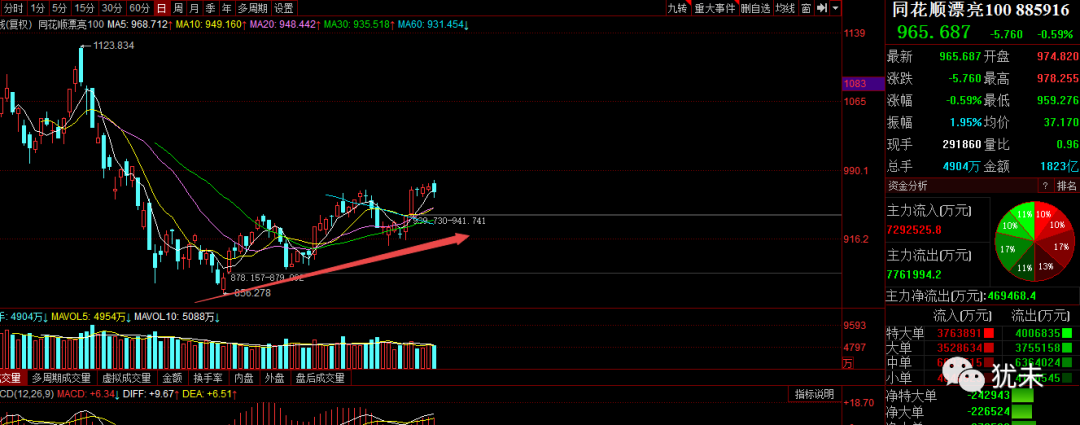Select the 1分 period tab

[38, 8]
